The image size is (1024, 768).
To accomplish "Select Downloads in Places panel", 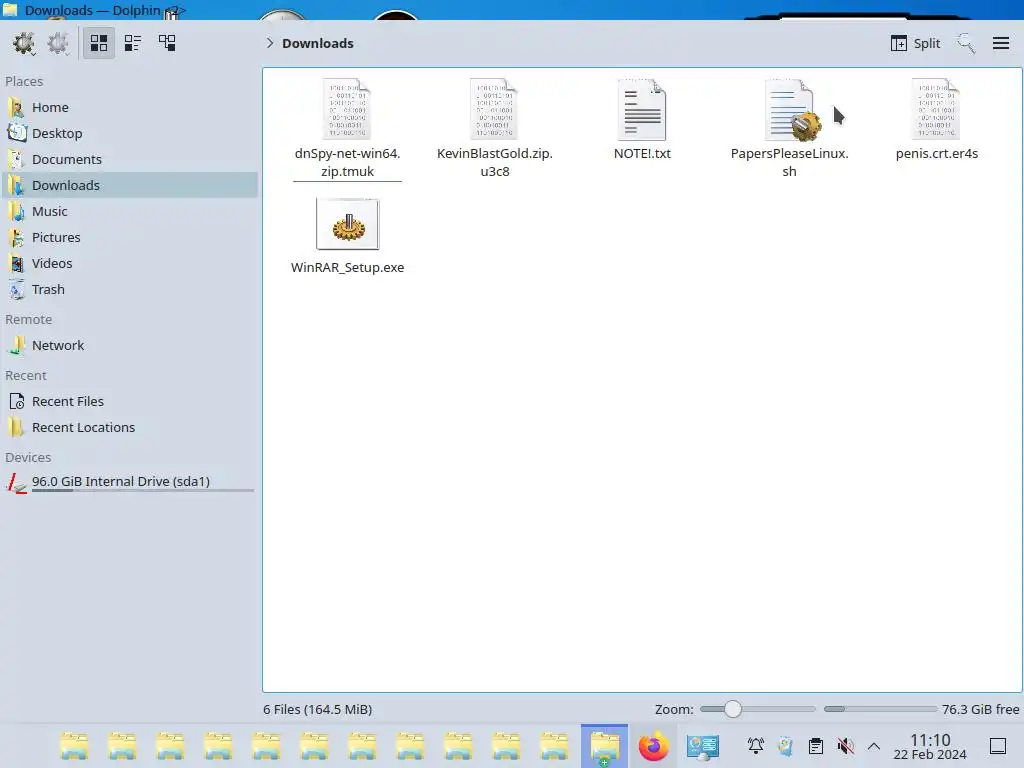I will pyautogui.click(x=129, y=185).
